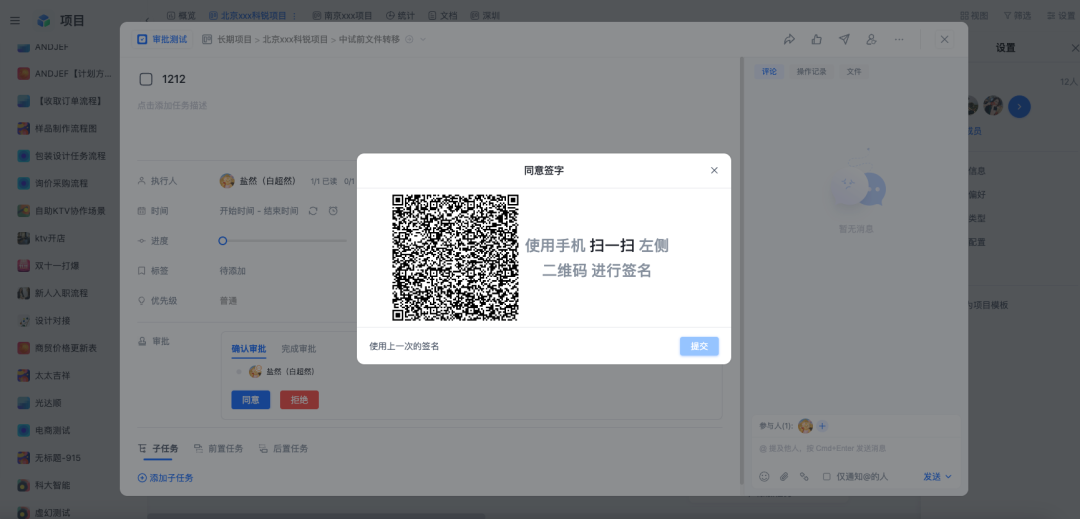Click the 项目 cube logo icon
This screenshot has width=1080, height=519.
(x=44, y=21)
